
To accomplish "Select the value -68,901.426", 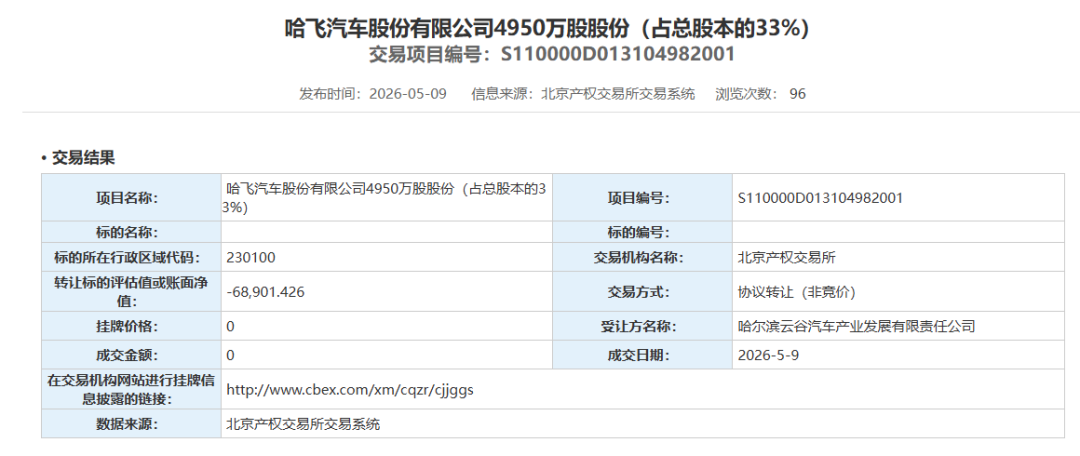I will [265, 292].
